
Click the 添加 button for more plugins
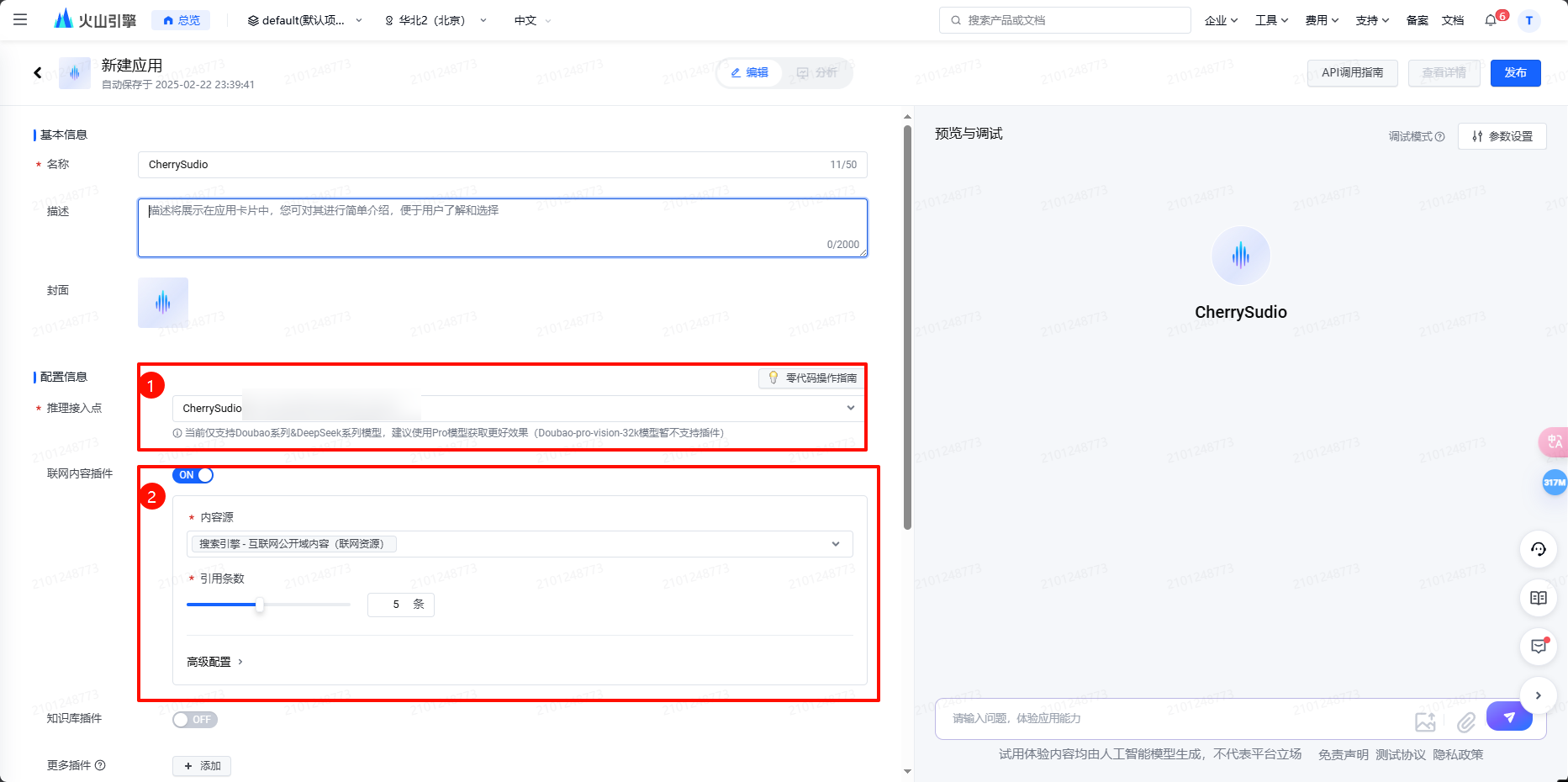tap(202, 766)
